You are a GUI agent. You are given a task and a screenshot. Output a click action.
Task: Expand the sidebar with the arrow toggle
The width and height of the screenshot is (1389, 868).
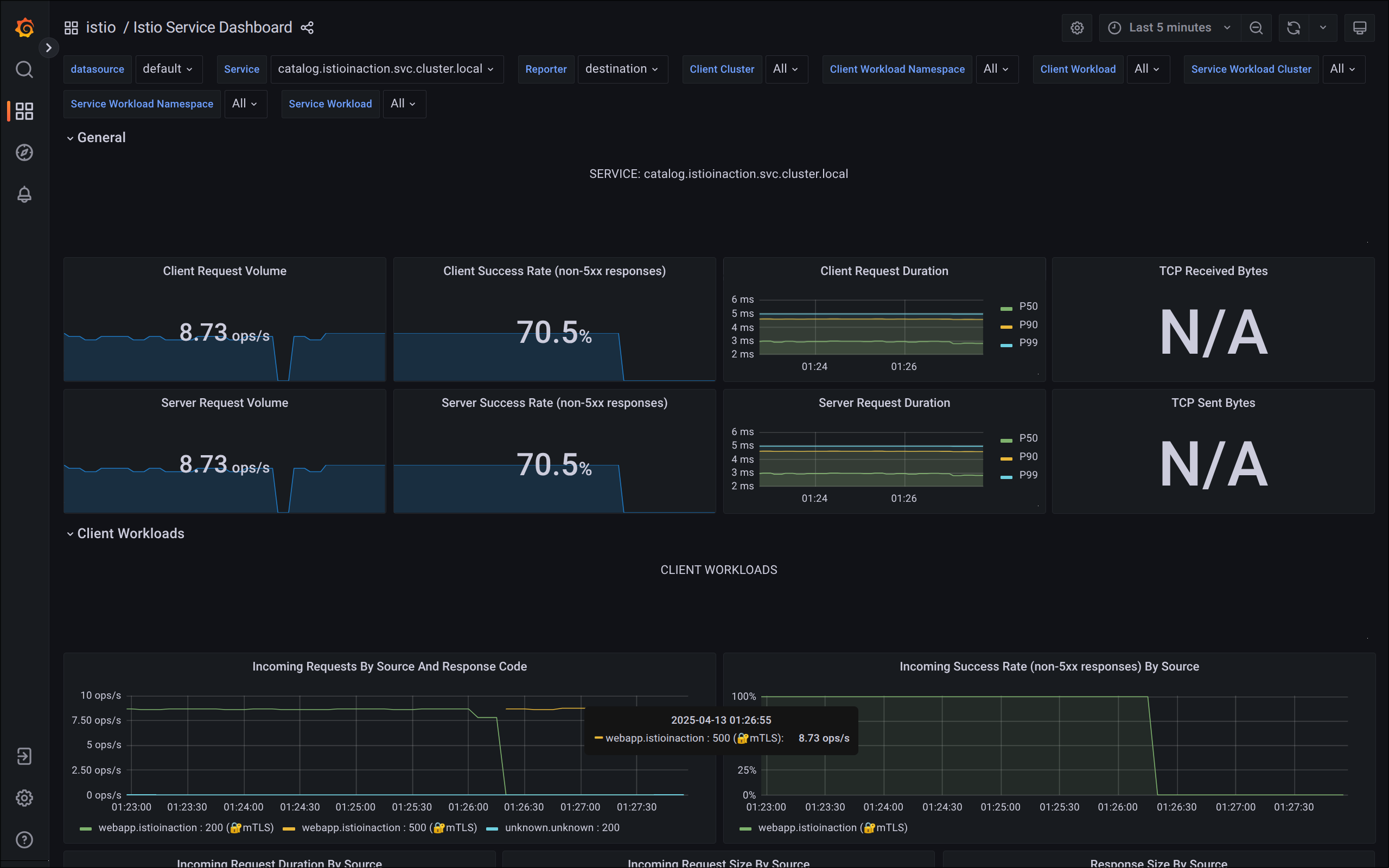pyautogui.click(x=49, y=48)
